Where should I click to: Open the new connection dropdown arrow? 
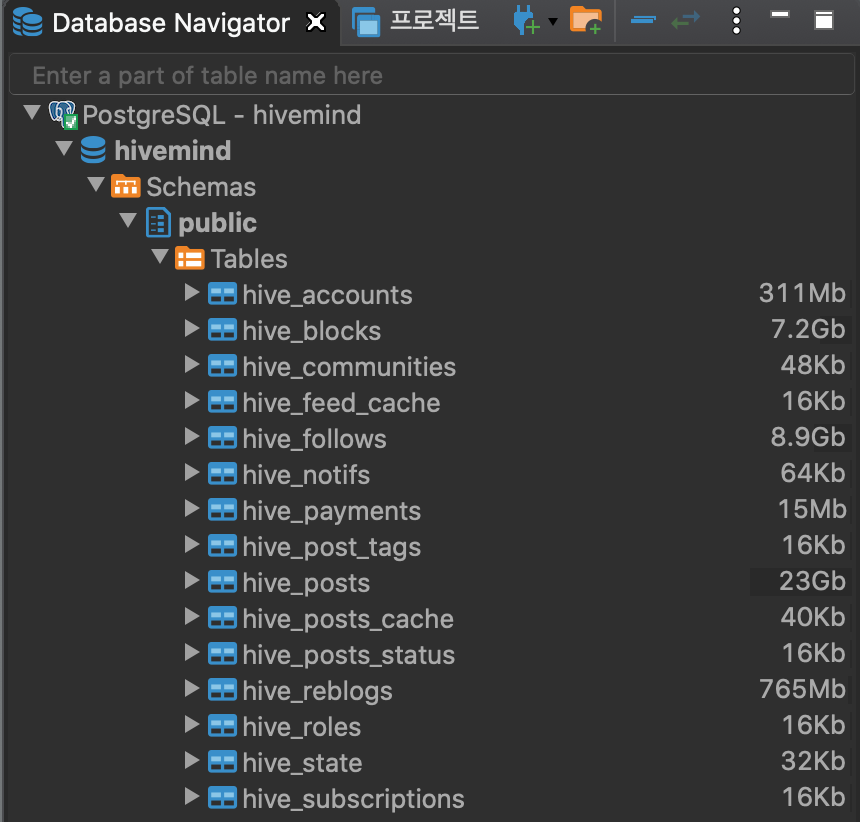tap(553, 22)
